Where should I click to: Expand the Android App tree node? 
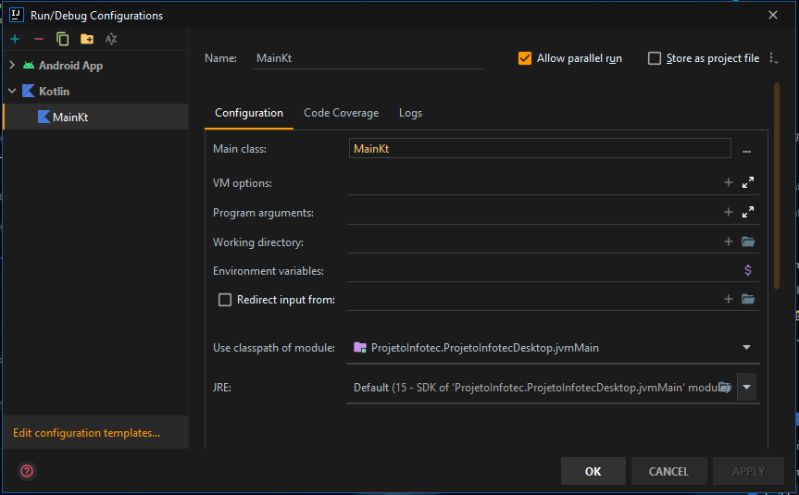click(x=12, y=65)
